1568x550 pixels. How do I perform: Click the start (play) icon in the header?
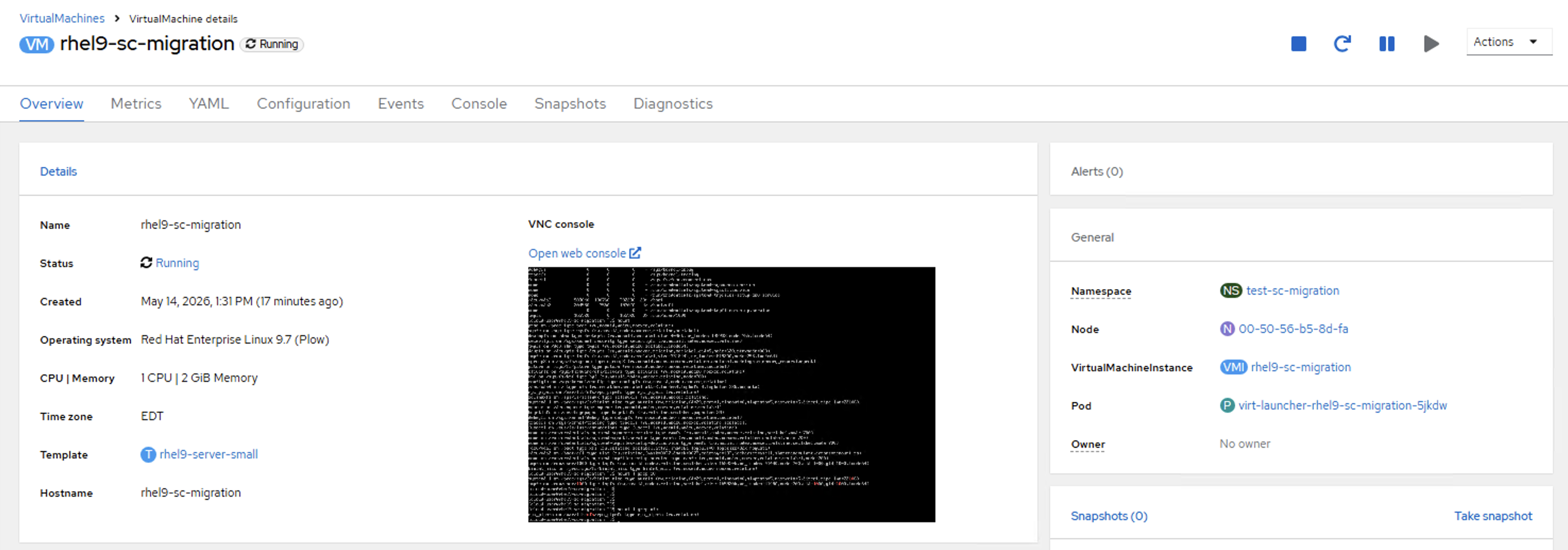(x=1431, y=44)
